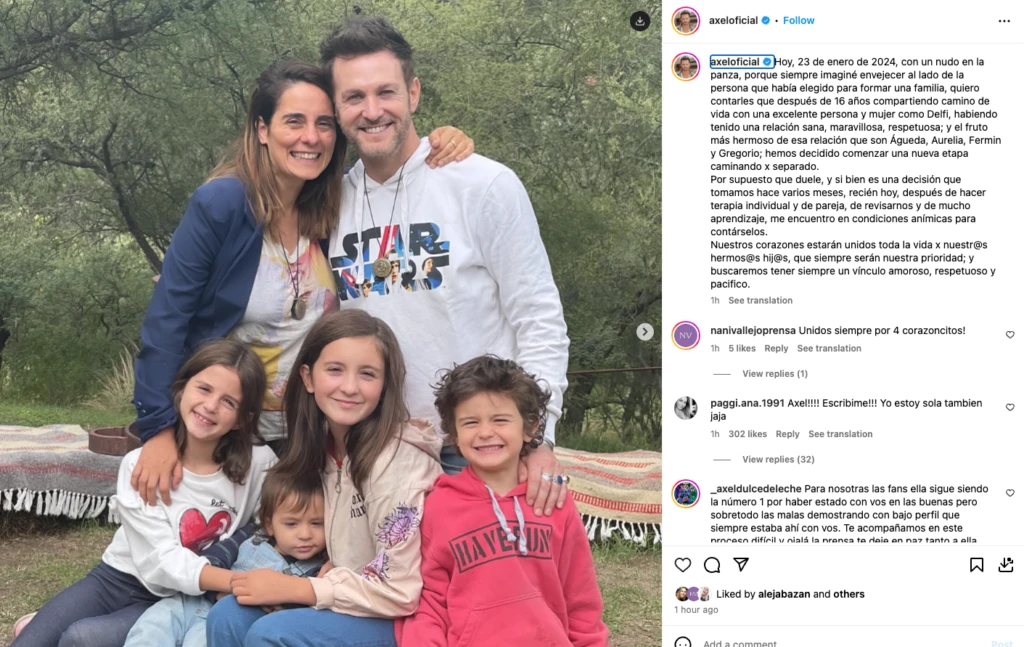Advance to the next photo arrow
This screenshot has width=1024, height=647.
(645, 332)
